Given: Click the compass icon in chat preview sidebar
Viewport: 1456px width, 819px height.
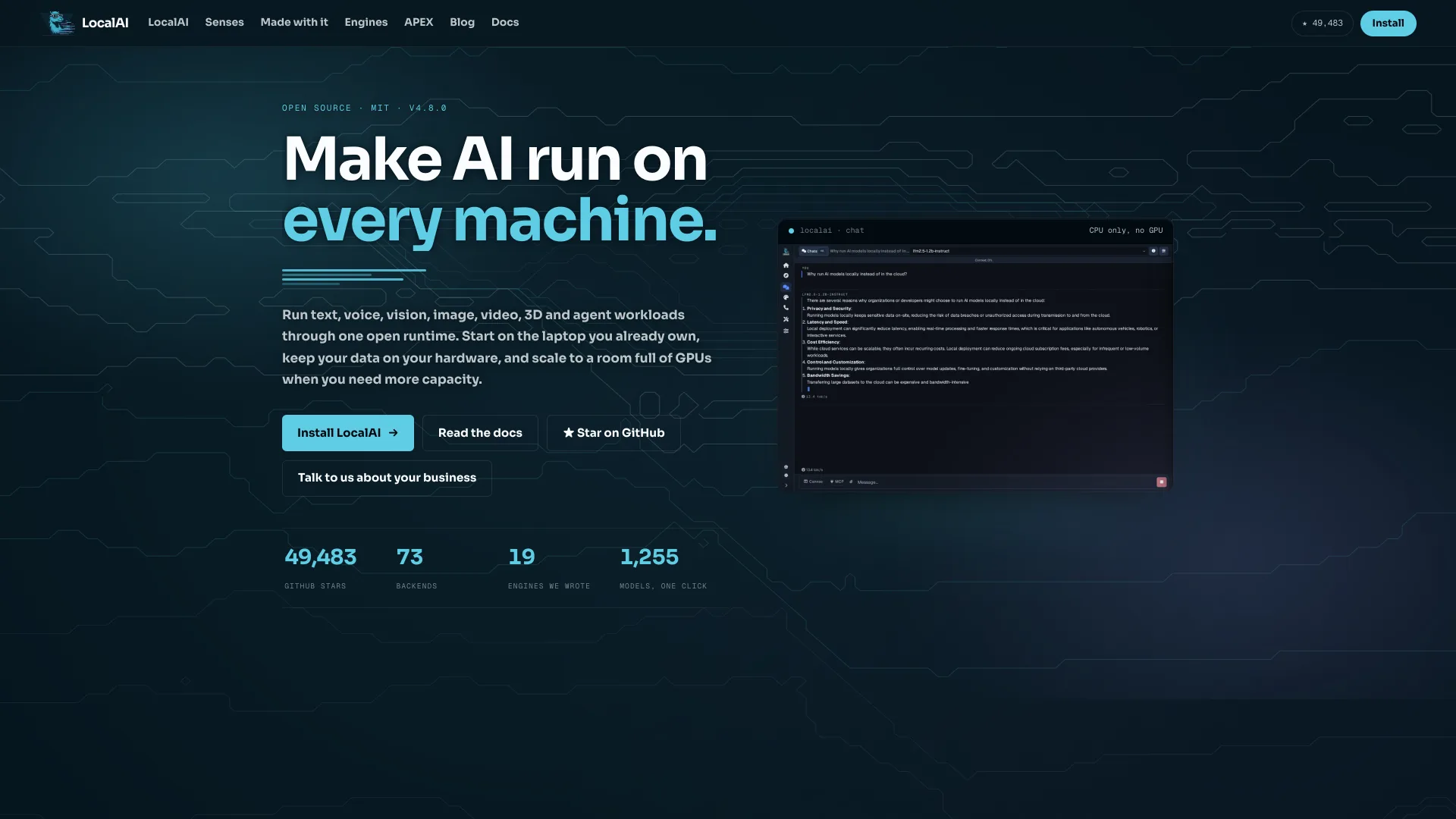Looking at the screenshot, I should 786,275.
